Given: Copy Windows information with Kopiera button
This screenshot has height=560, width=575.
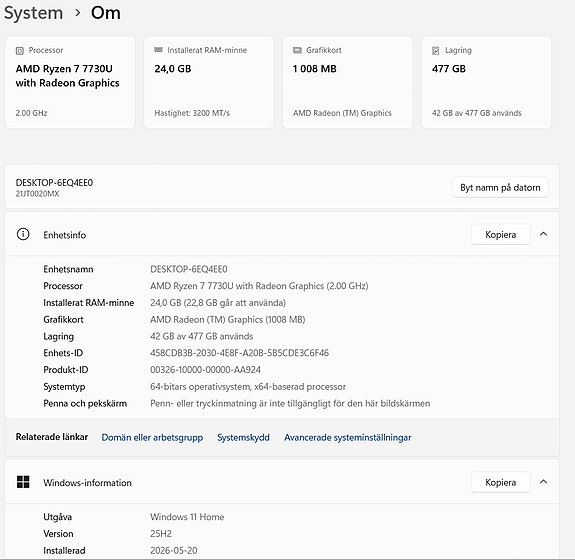Looking at the screenshot, I should (x=501, y=482).
